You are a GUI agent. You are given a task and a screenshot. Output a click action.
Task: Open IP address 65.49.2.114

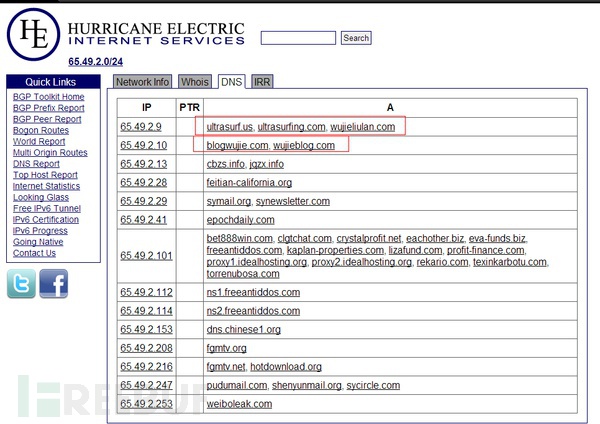pyautogui.click(x=146, y=311)
